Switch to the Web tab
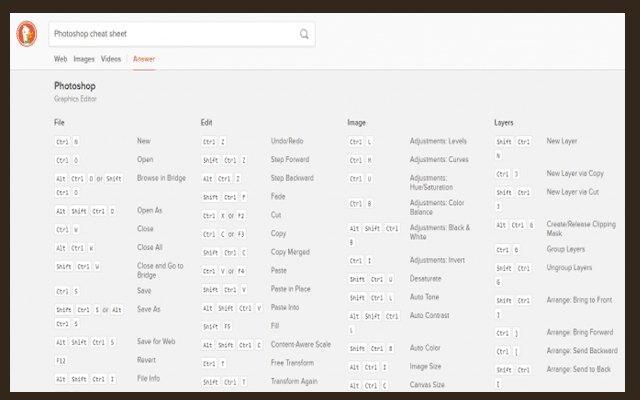The image size is (640, 400). (60, 60)
